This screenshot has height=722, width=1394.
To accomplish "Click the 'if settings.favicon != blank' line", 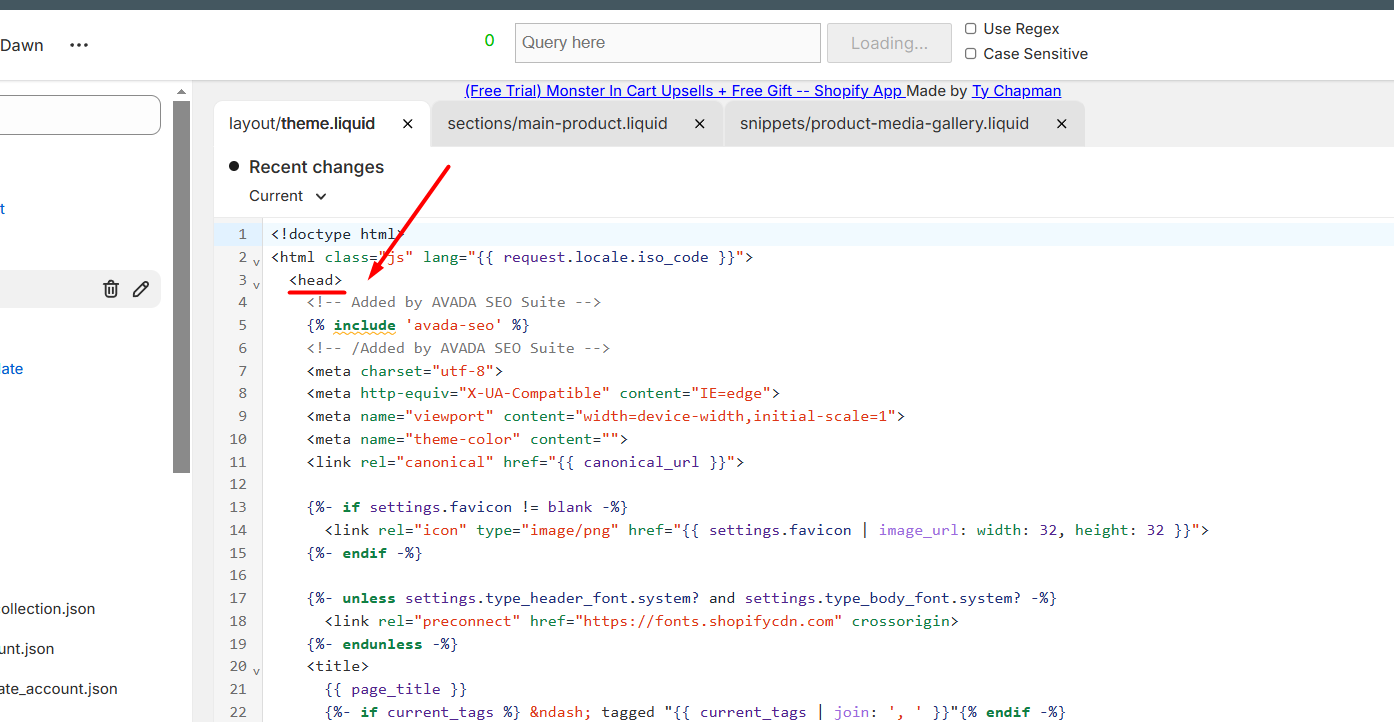I will [467, 507].
